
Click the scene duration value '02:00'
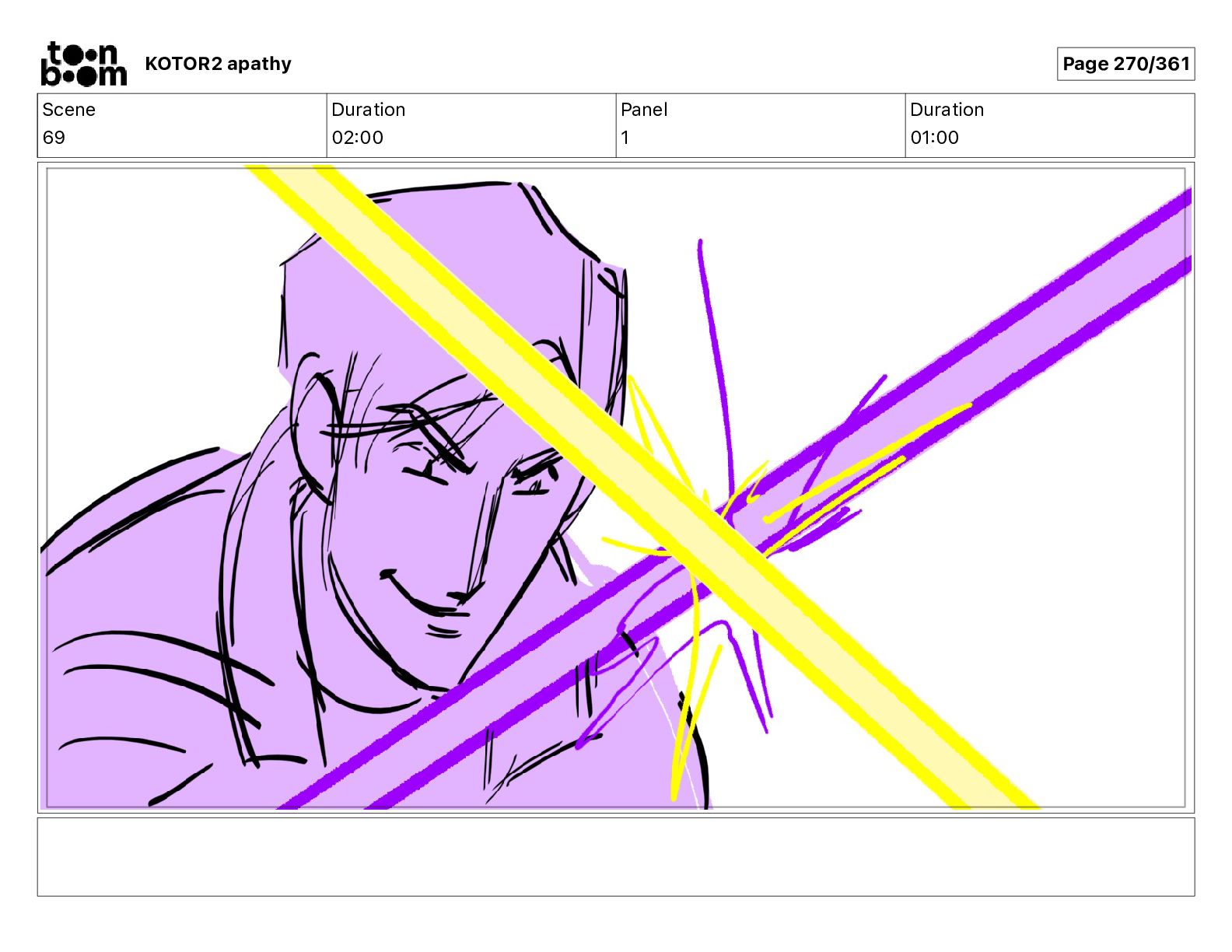point(358,138)
